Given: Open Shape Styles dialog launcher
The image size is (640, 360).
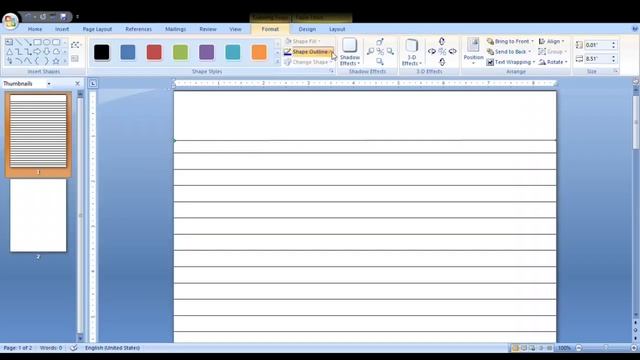Looking at the screenshot, I should pyautogui.click(x=331, y=71).
